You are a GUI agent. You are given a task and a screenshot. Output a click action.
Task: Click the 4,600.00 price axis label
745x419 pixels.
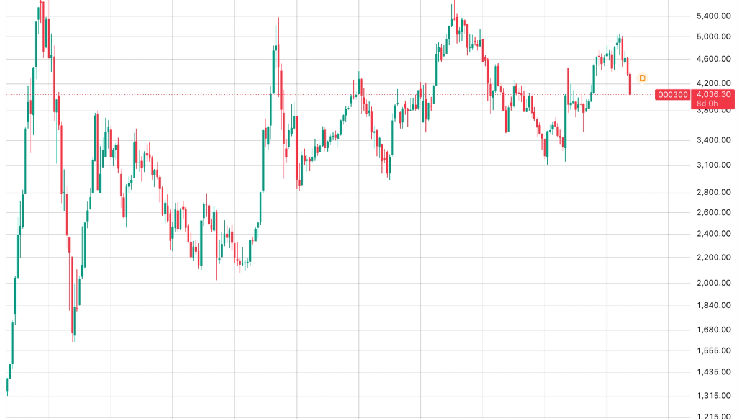click(713, 59)
